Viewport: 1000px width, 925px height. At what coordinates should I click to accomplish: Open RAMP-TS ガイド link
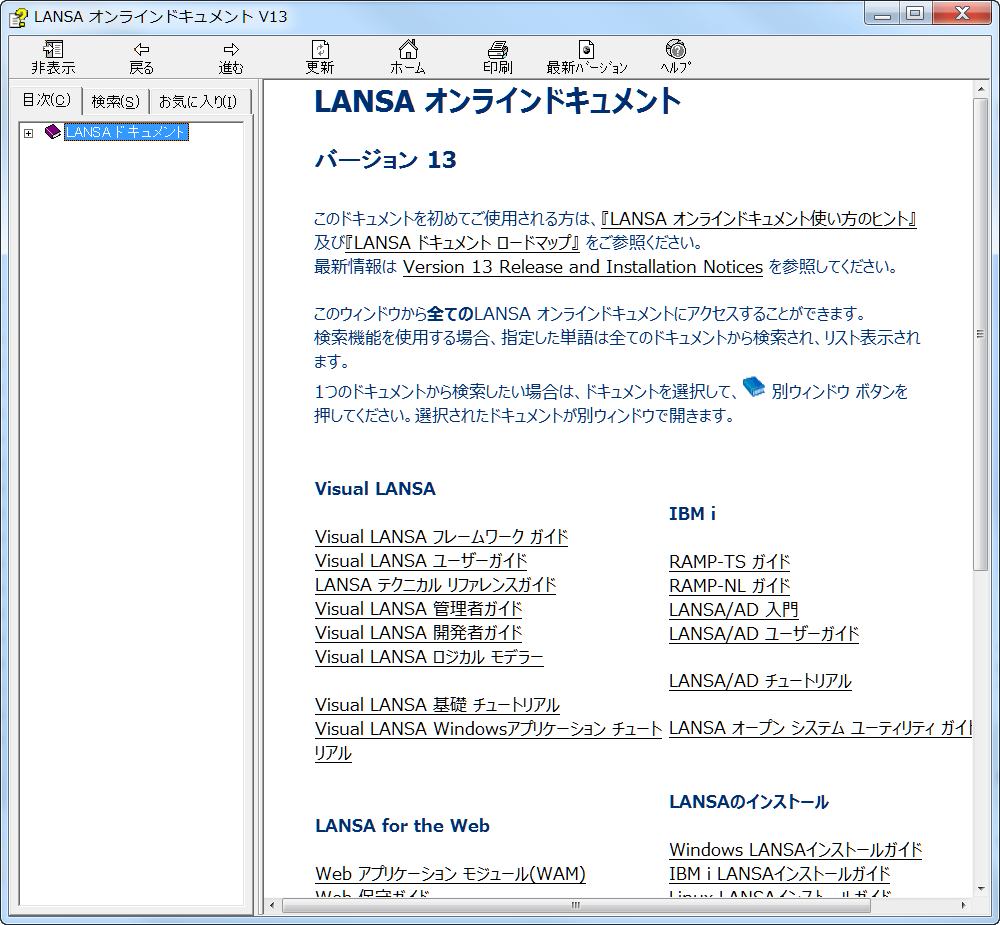730,562
